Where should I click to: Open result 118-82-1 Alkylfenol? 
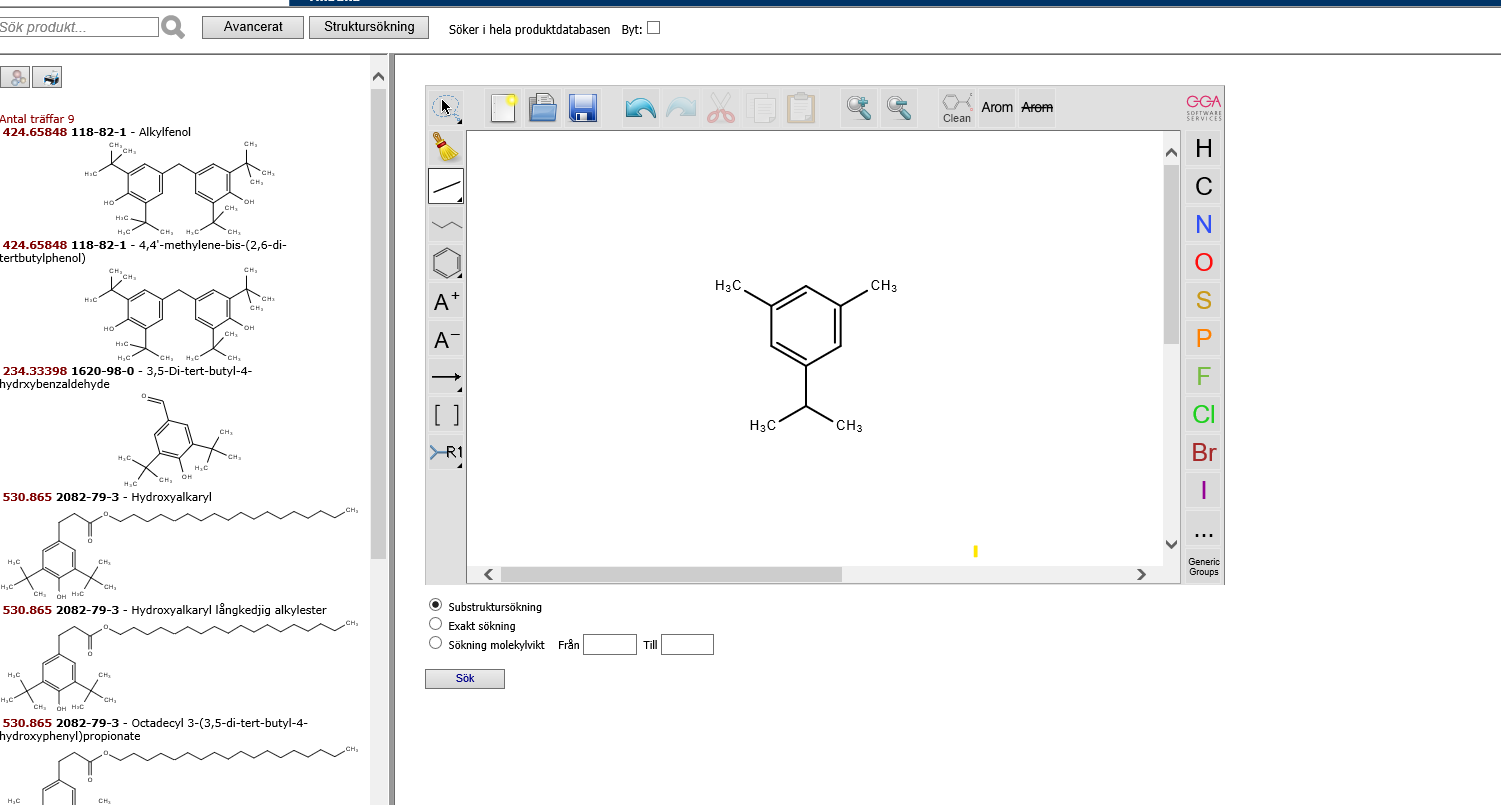tap(97, 132)
